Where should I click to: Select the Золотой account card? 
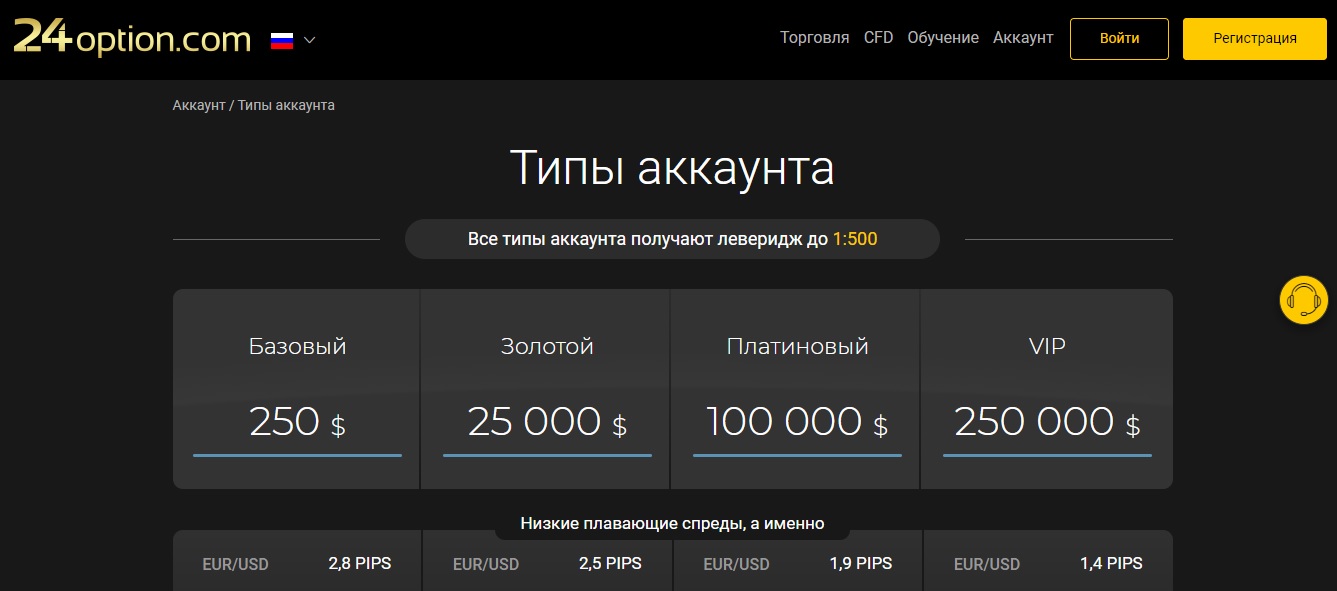point(547,388)
